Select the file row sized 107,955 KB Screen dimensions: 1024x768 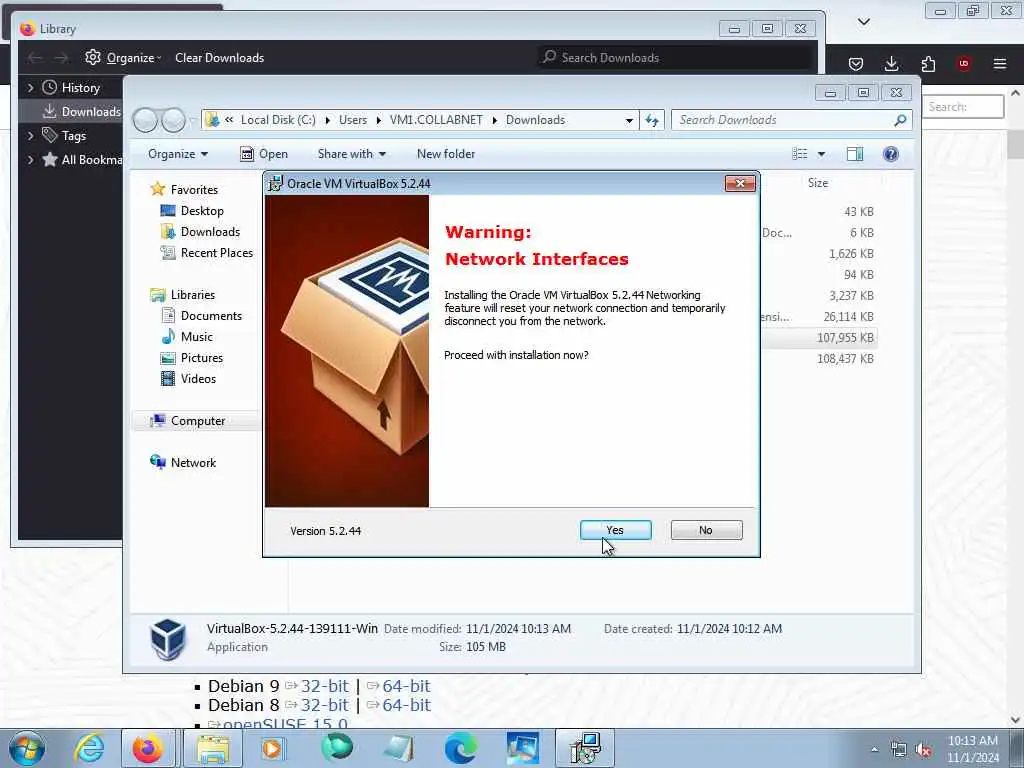click(x=819, y=338)
